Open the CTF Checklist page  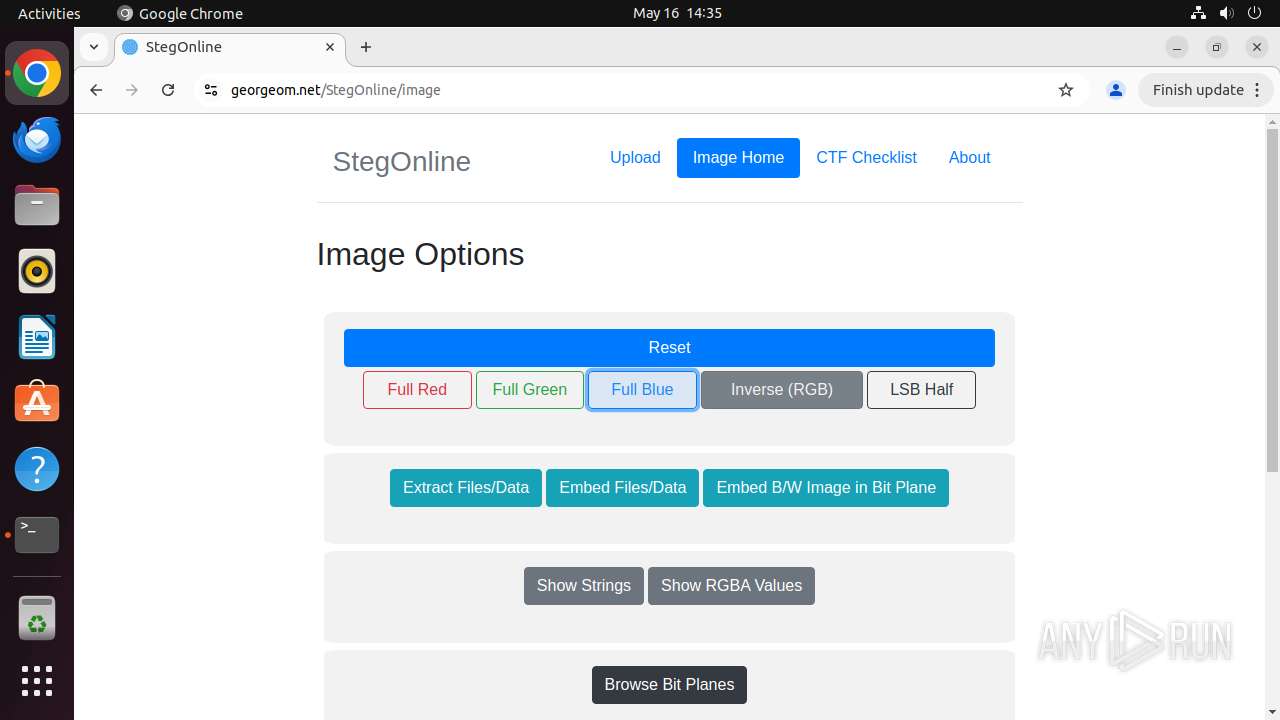[866, 158]
